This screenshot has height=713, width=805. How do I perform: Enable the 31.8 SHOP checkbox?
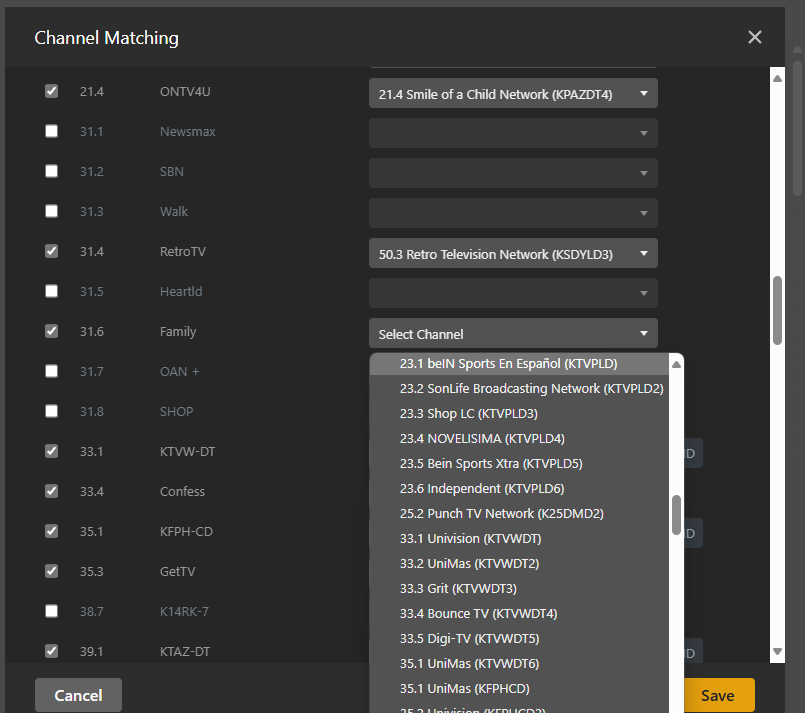pos(51,411)
